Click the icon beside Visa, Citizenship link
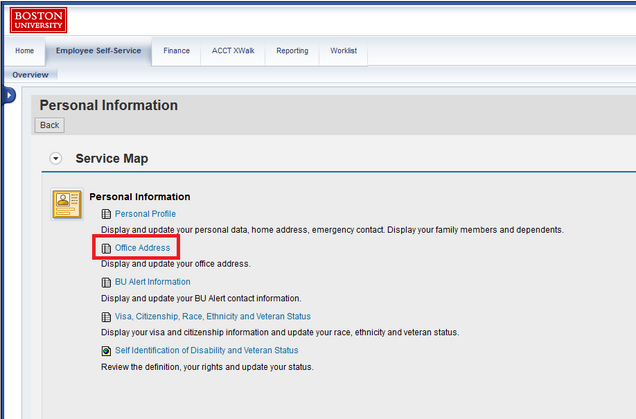 [x=106, y=317]
